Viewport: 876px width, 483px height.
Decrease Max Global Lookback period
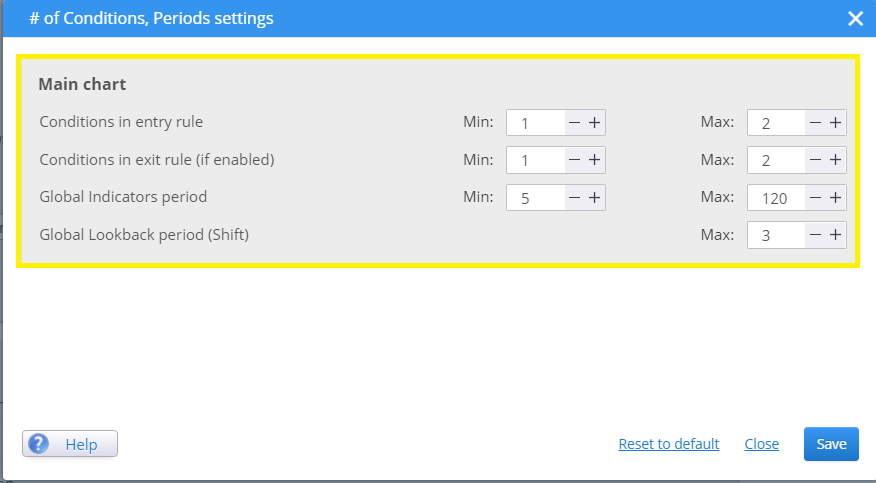click(x=815, y=235)
